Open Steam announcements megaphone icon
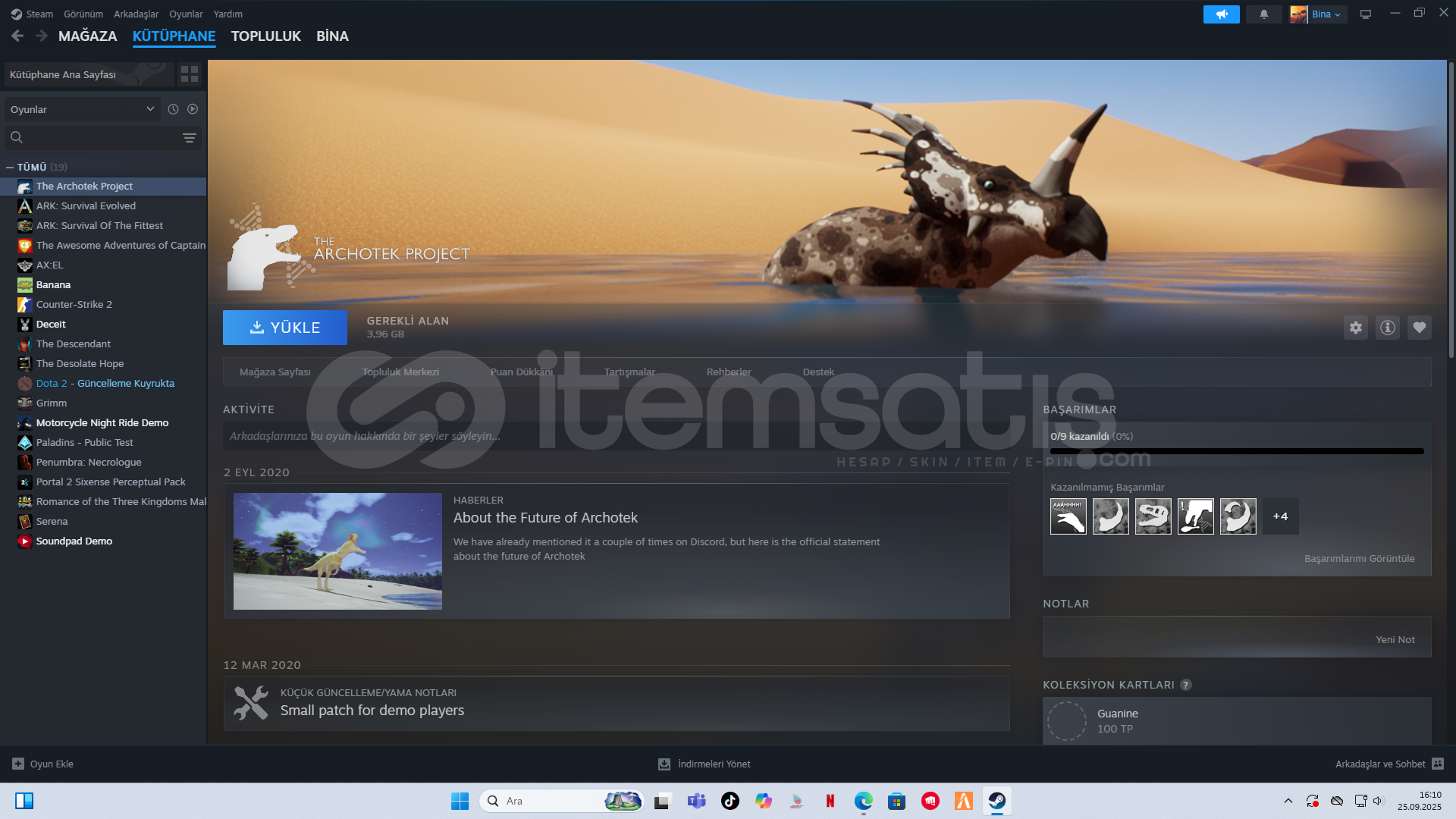1456x819 pixels. 1221,14
